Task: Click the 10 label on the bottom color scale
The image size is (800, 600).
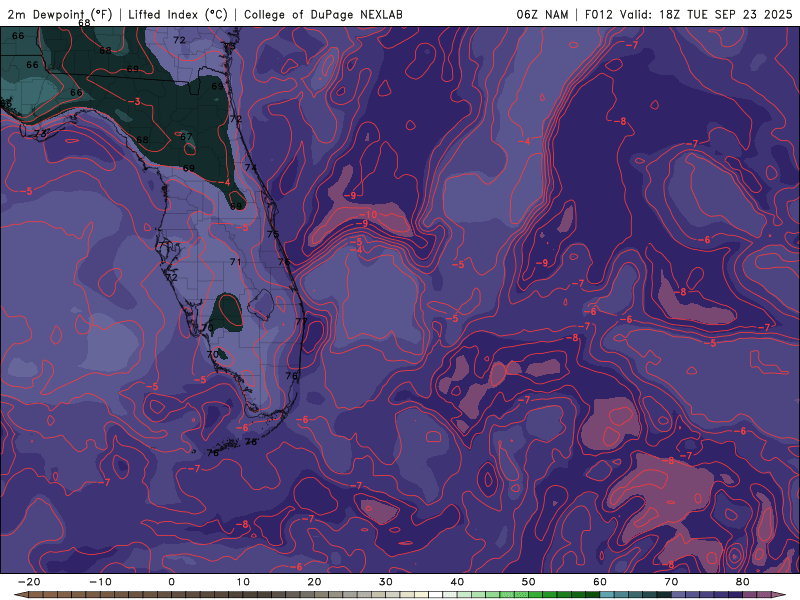Action: (243, 582)
